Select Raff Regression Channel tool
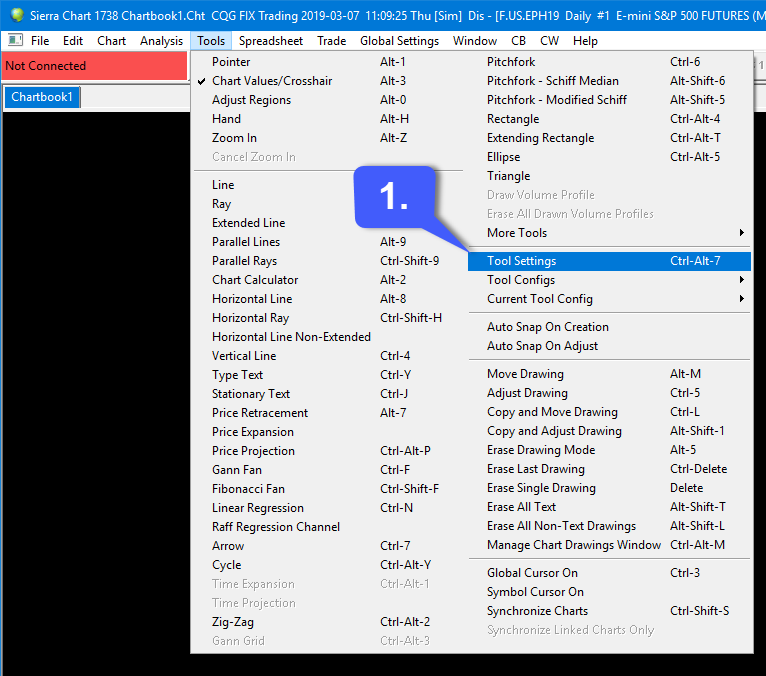The height and width of the screenshot is (676, 766). tap(326, 527)
